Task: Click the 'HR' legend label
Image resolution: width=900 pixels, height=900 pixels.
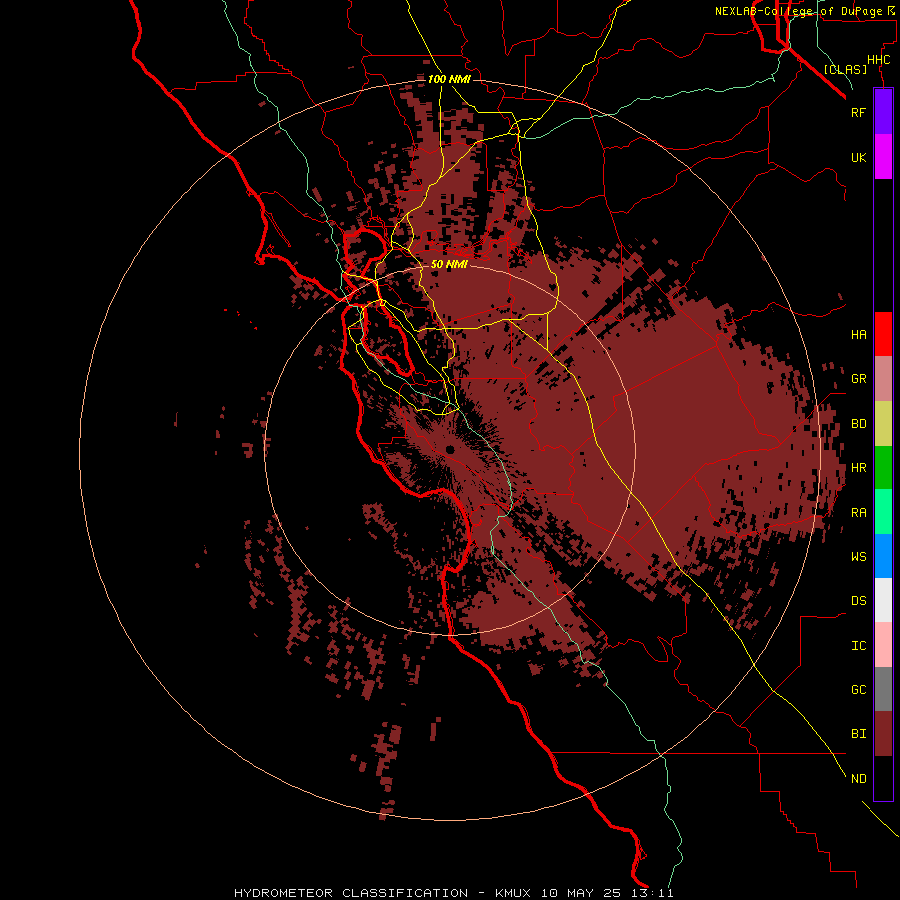Action: pyautogui.click(x=858, y=468)
